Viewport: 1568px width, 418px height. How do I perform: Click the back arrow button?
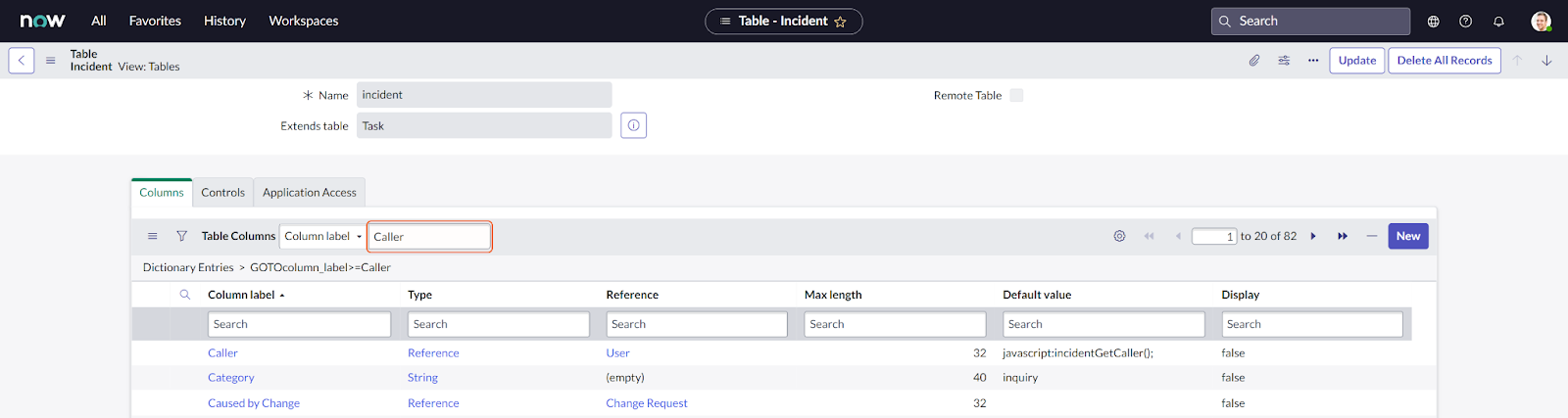coord(22,61)
